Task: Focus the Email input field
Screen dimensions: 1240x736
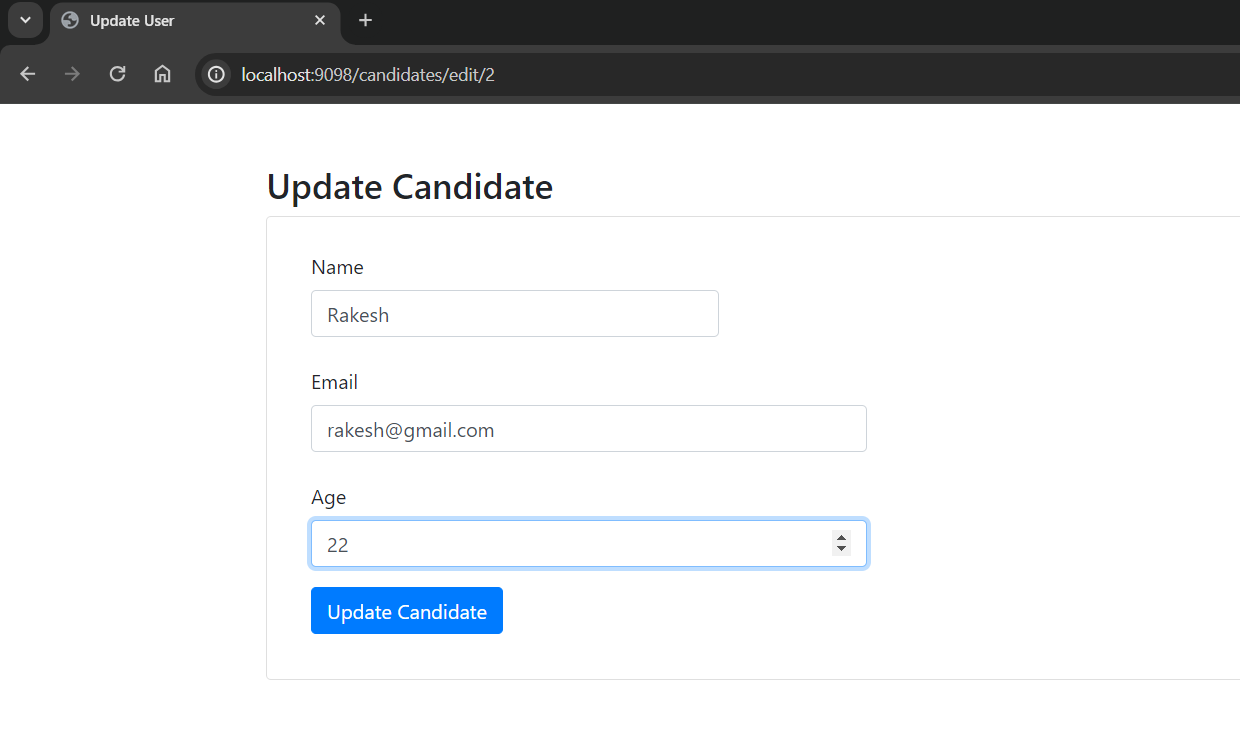Action: coord(588,429)
